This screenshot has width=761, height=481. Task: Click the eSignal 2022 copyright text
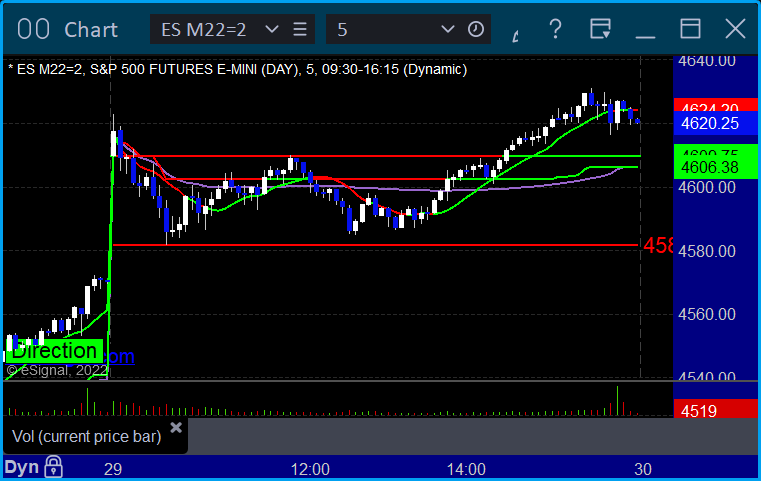pos(57,370)
